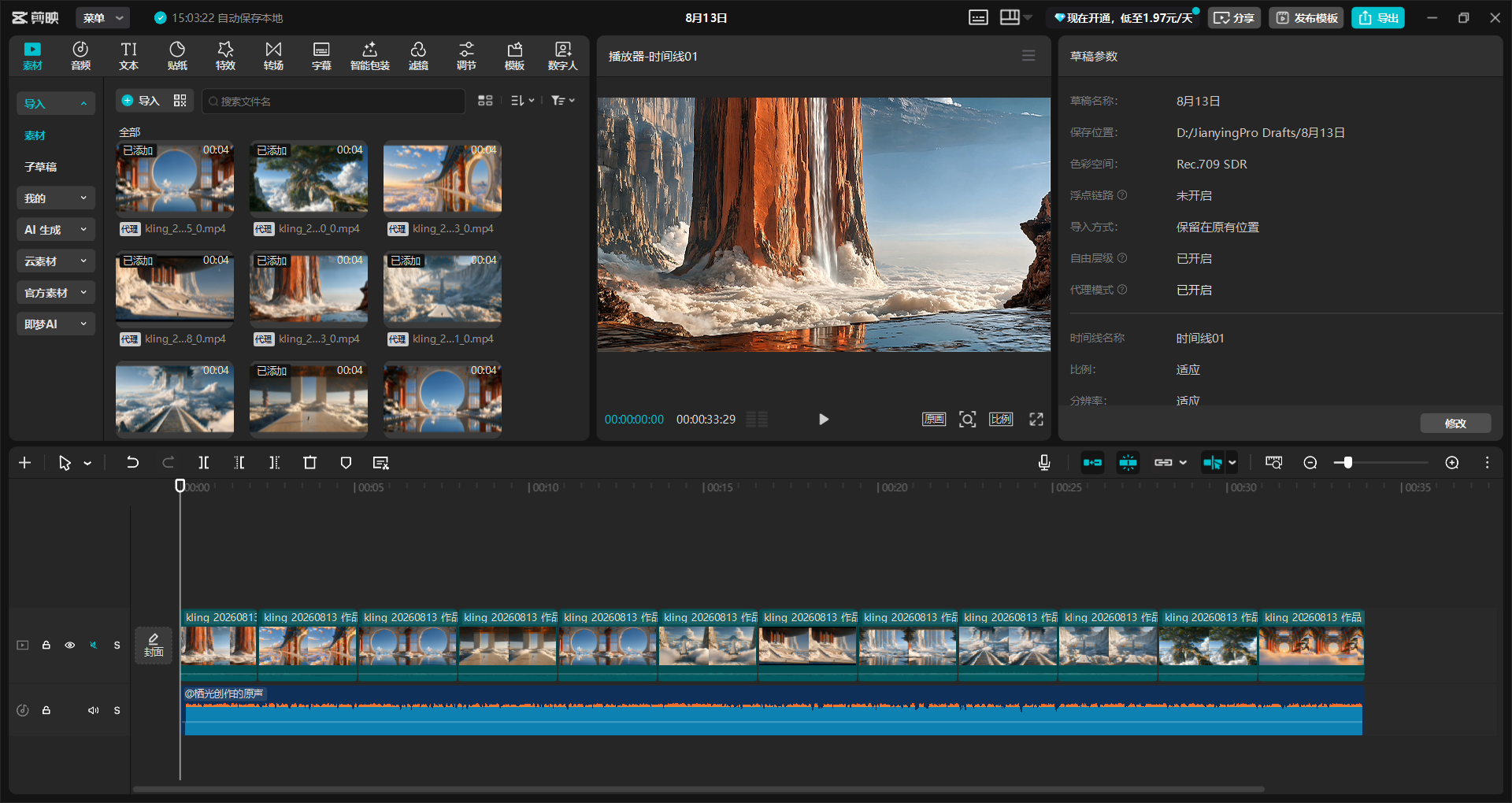Expand the 官方素材 sidebar section

(56, 293)
